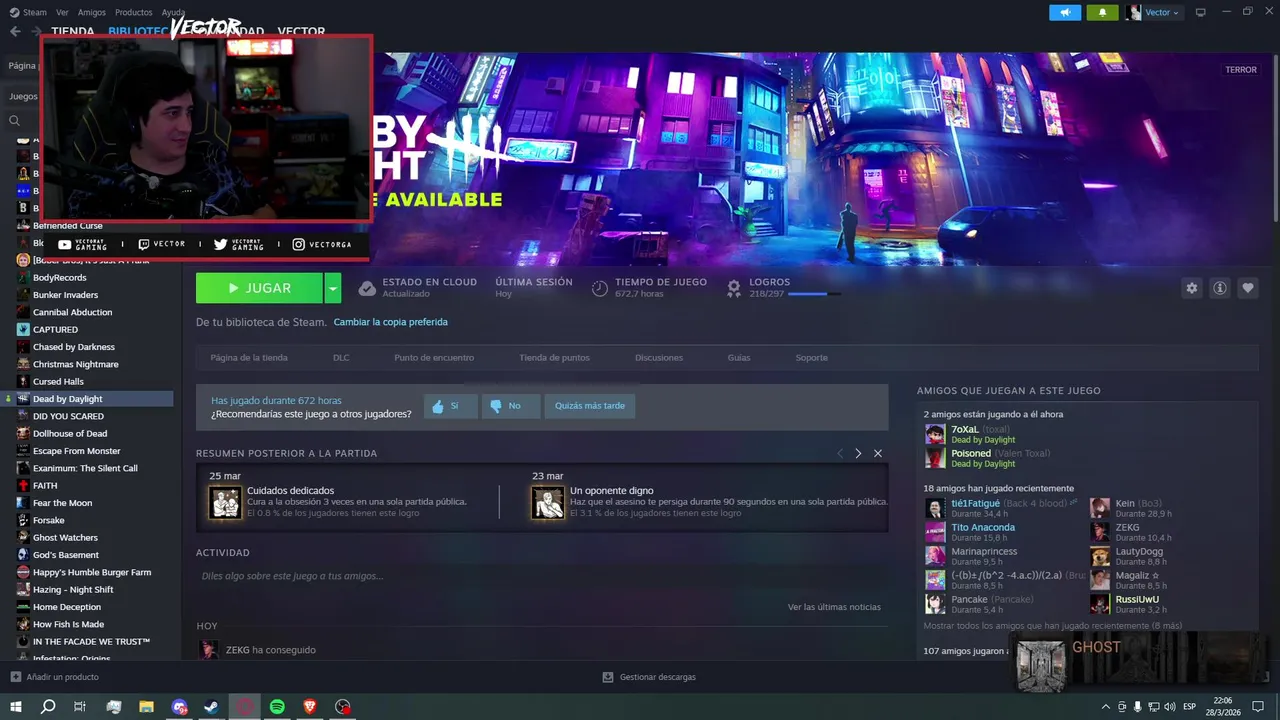This screenshot has width=1280, height=720.
Task: Click thumbs-down icon on No
Action: [x=495, y=406]
